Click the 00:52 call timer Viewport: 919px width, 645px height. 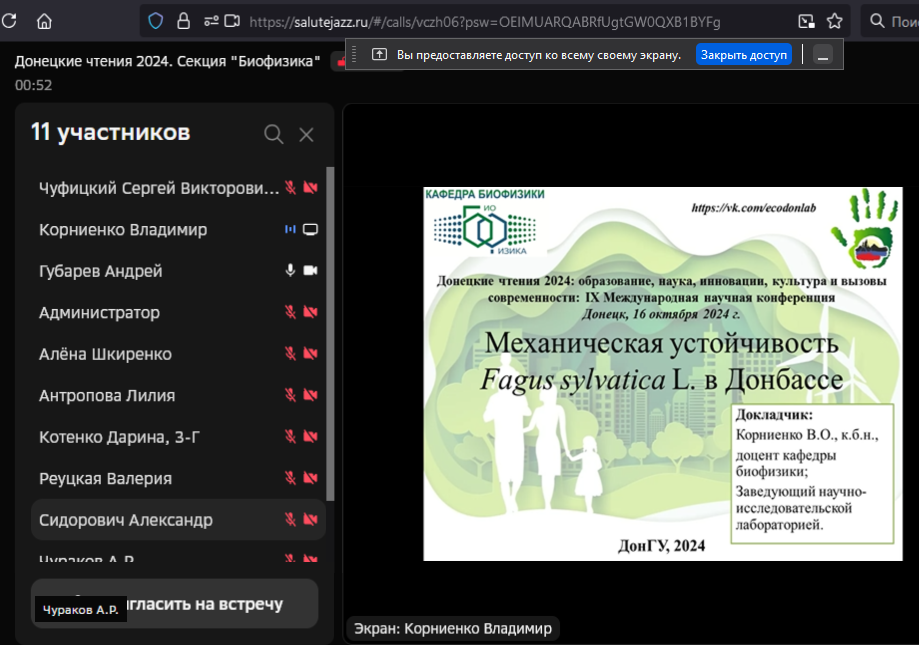(33, 86)
